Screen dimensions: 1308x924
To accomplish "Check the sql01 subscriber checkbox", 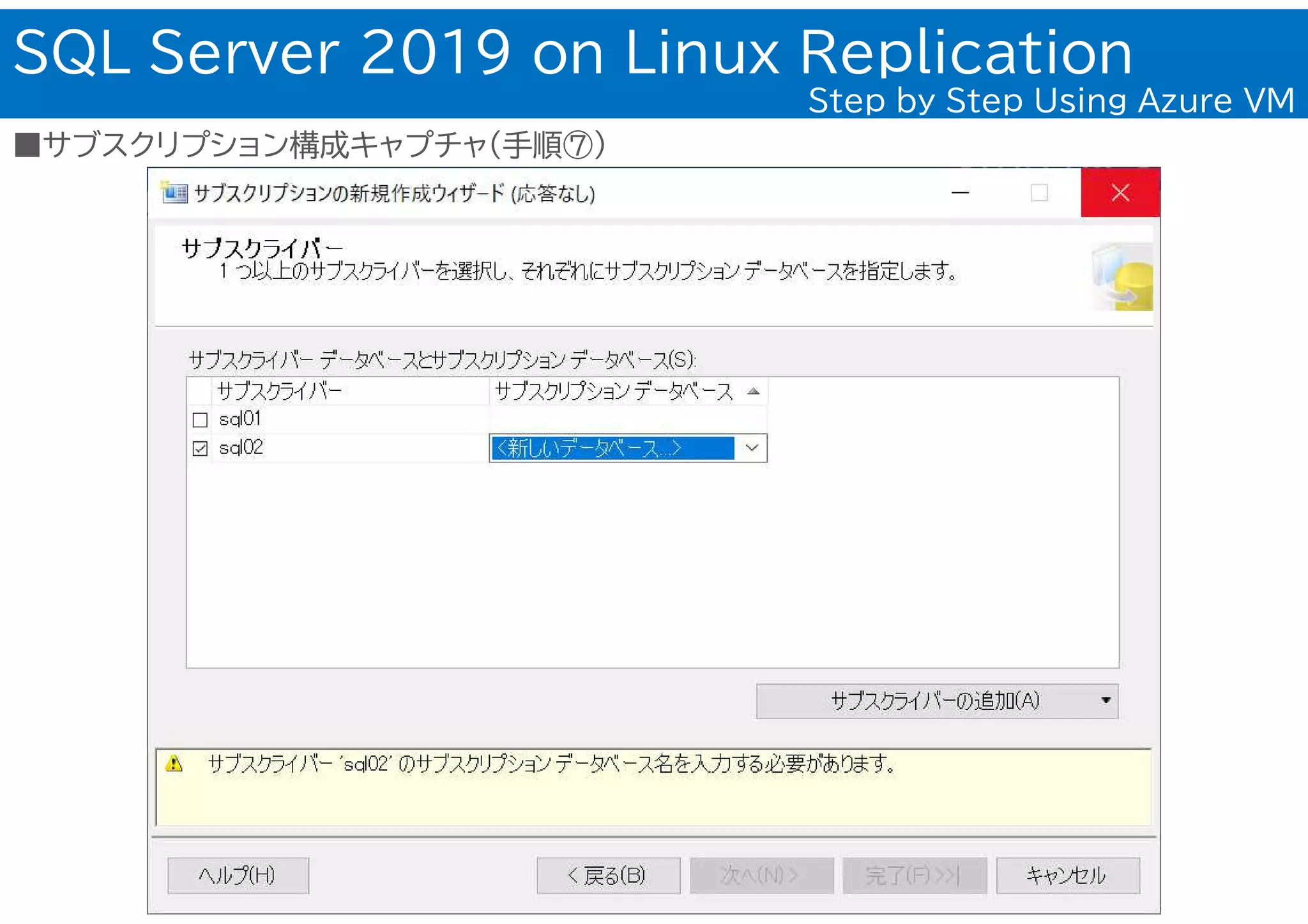I will 200,420.
